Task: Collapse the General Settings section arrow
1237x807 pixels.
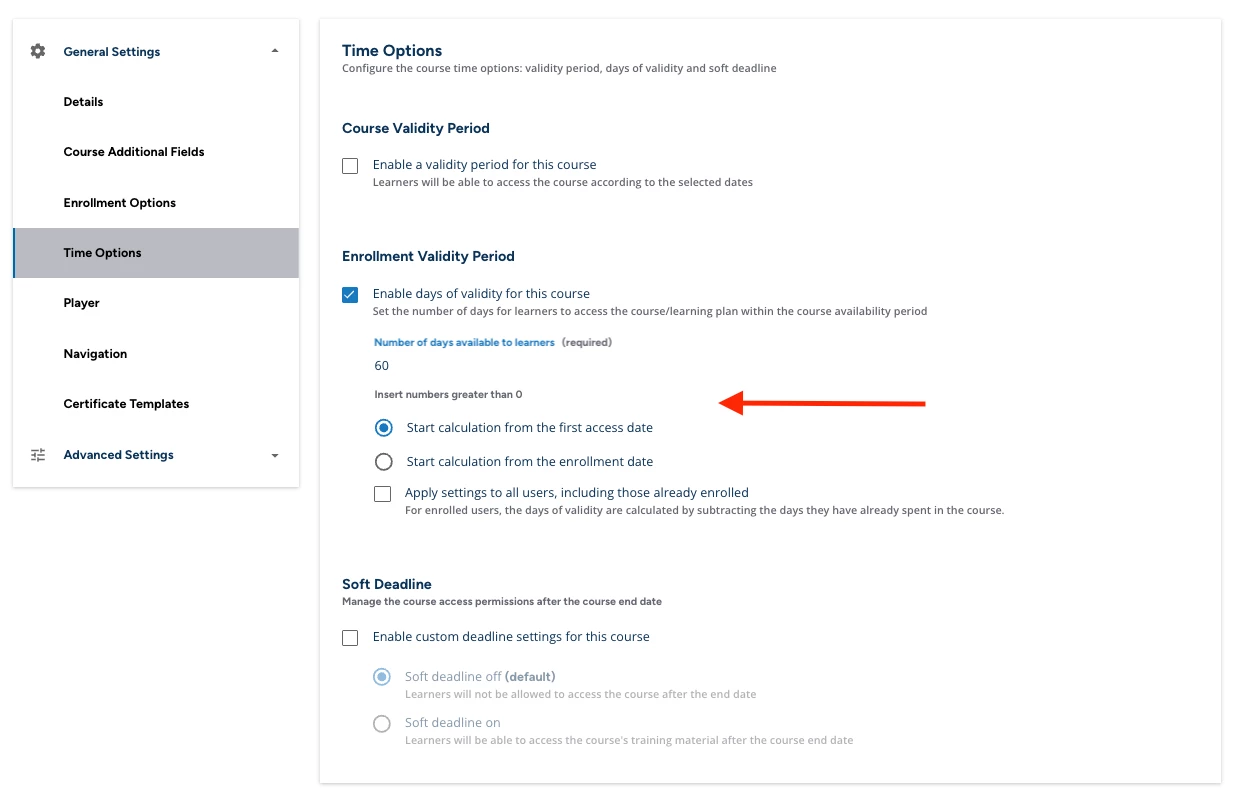Action: point(275,51)
